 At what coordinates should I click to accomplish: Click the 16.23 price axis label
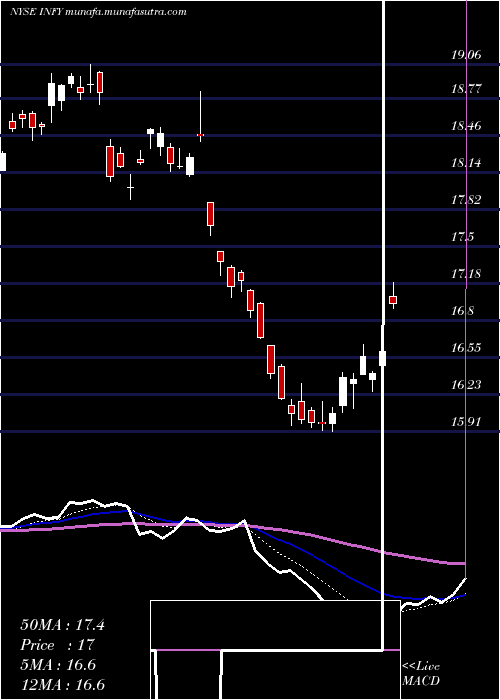466,384
